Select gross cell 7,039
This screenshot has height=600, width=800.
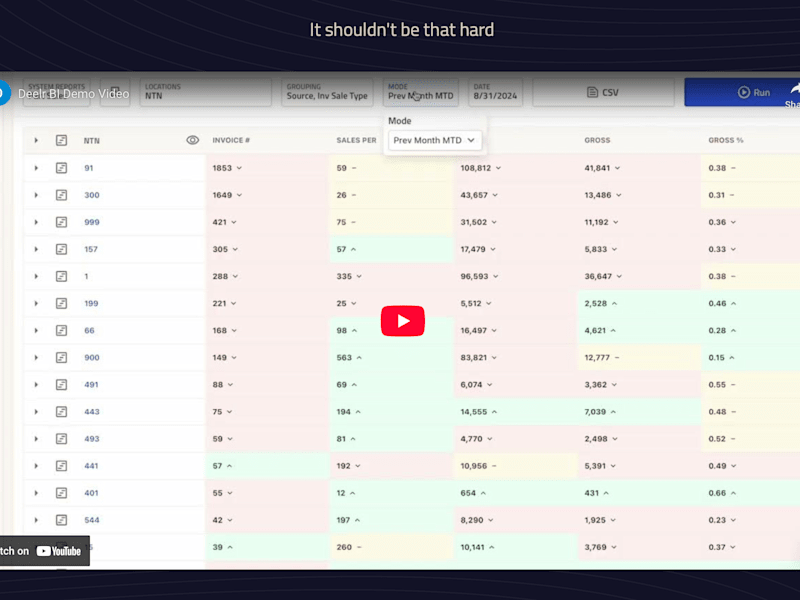639,411
